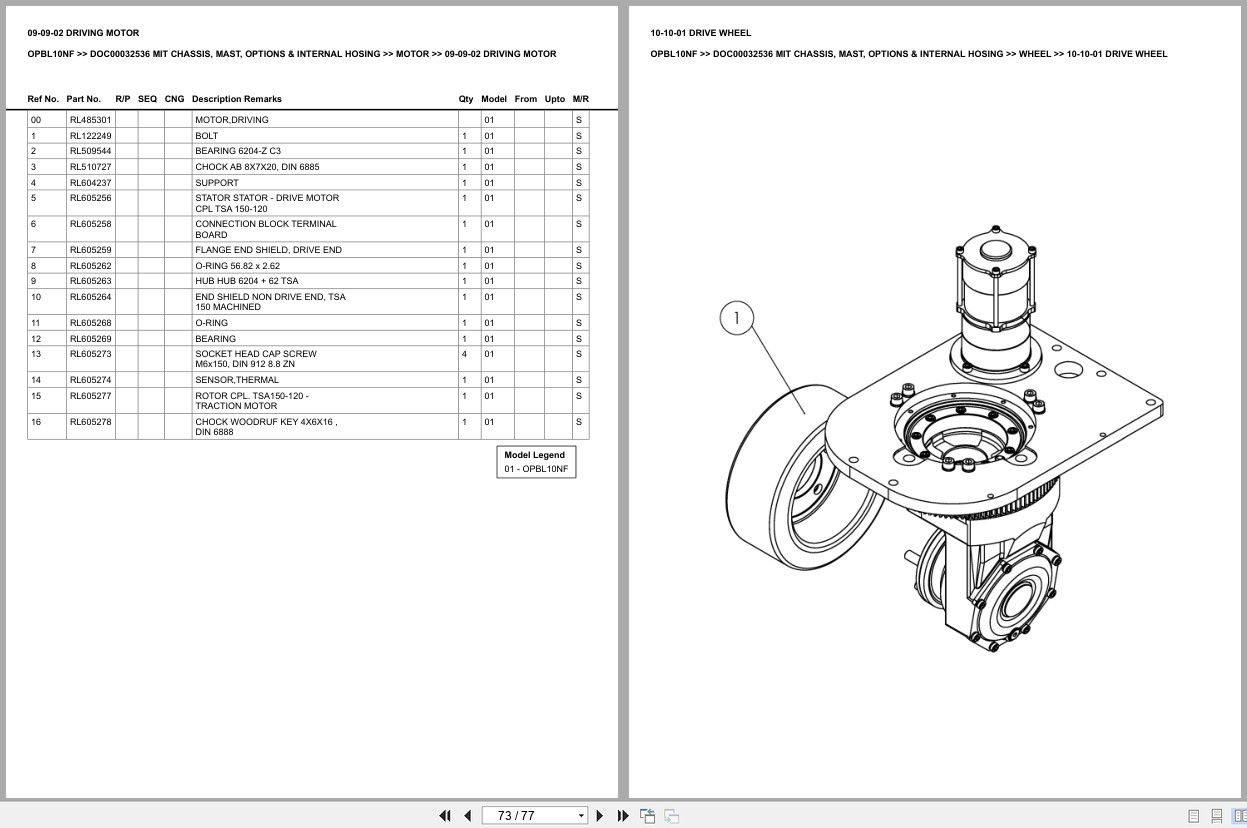The image size is (1247, 828).
Task: Select SOCKET HEAD CAP SCREW description
Action: coord(256,359)
